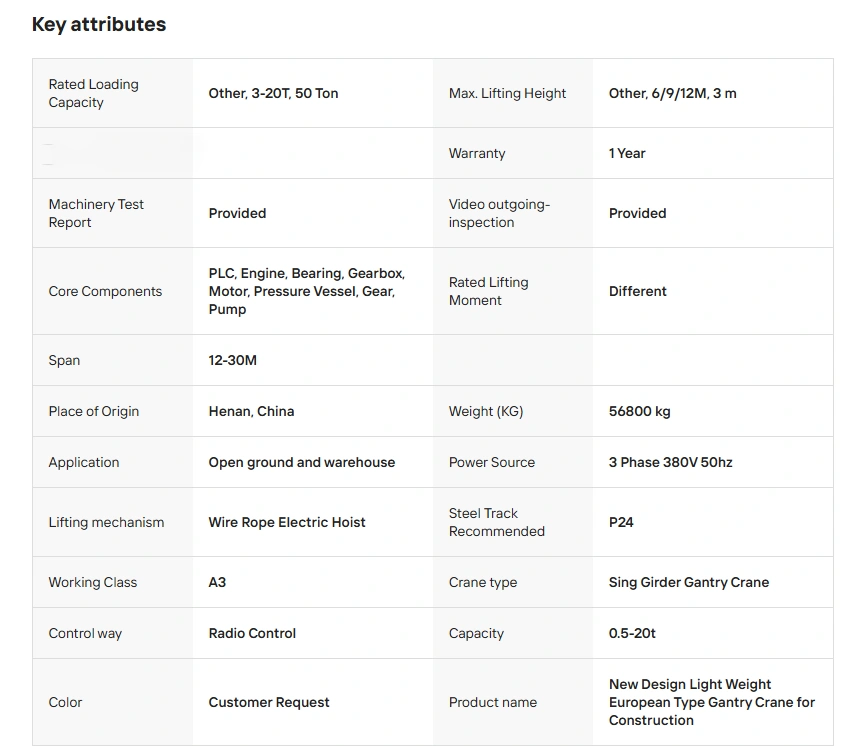Select the Henan, China origin value
Image resolution: width=848 pixels, height=746 pixels.
coord(251,411)
